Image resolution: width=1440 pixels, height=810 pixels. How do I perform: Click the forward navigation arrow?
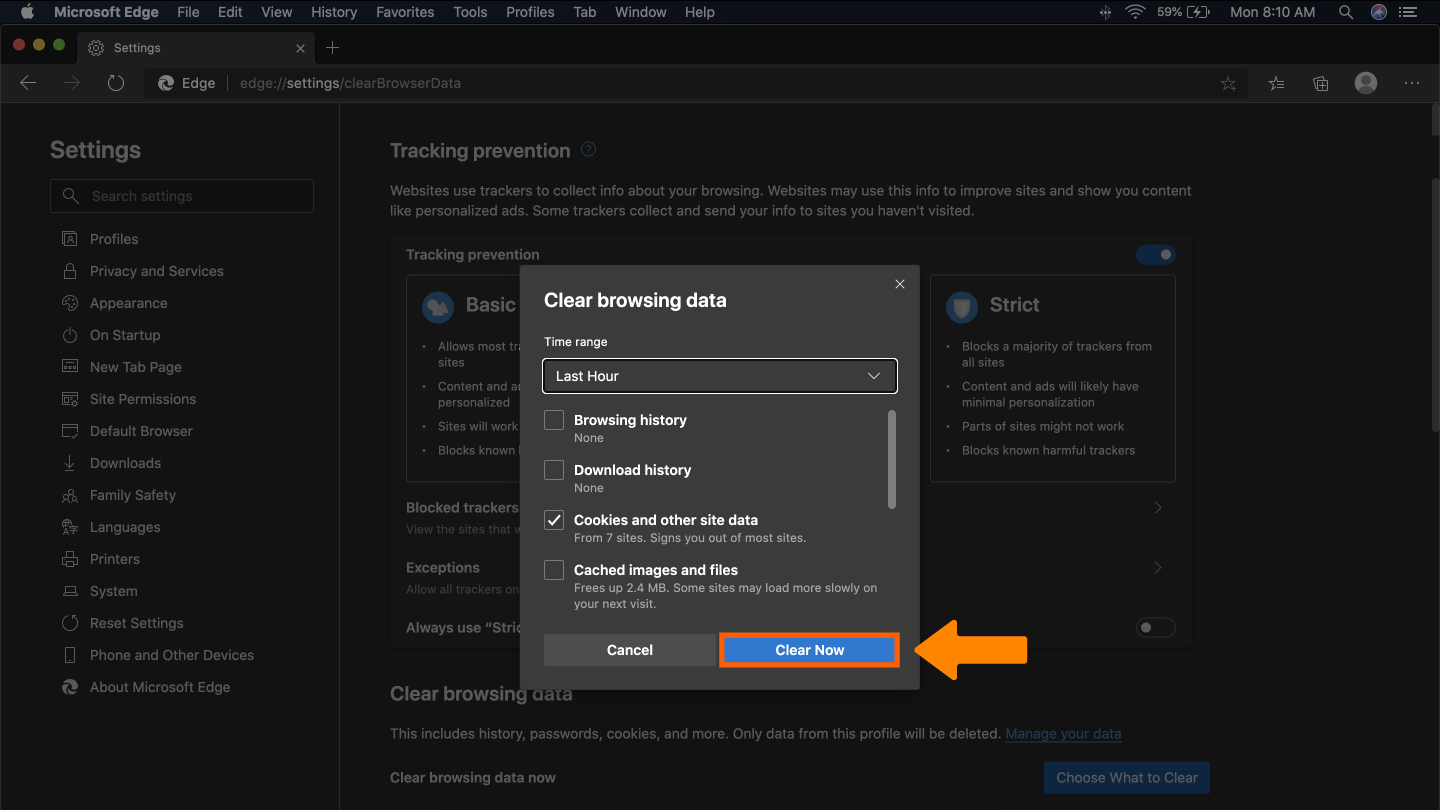[x=72, y=83]
